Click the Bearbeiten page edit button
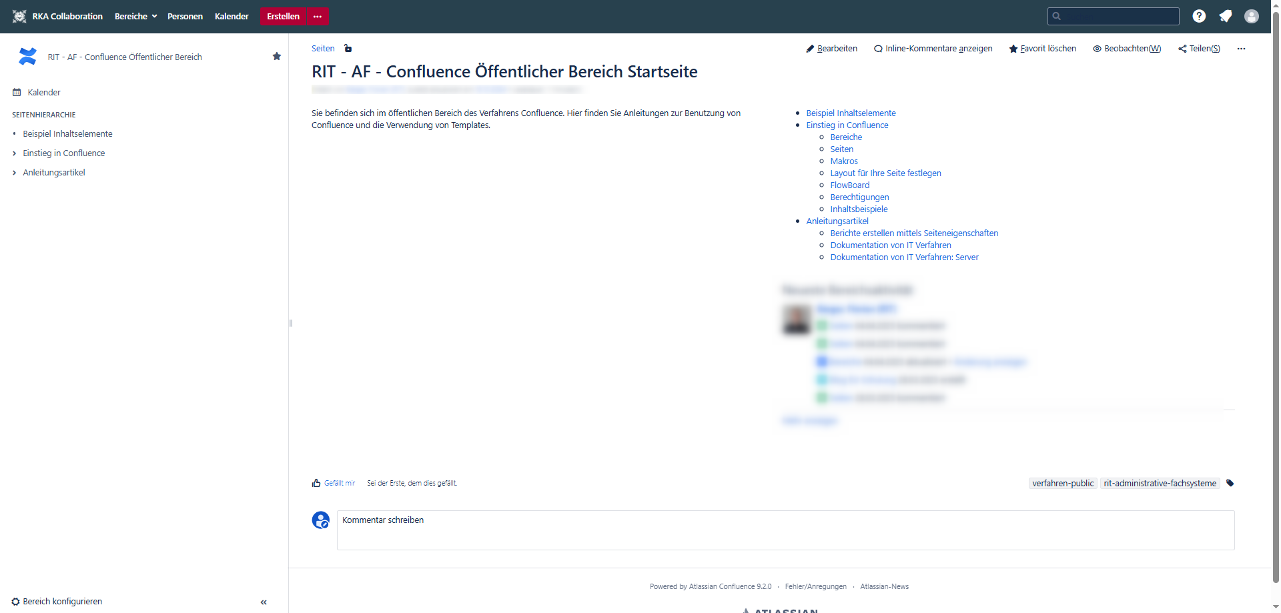1281x613 pixels. (832, 48)
